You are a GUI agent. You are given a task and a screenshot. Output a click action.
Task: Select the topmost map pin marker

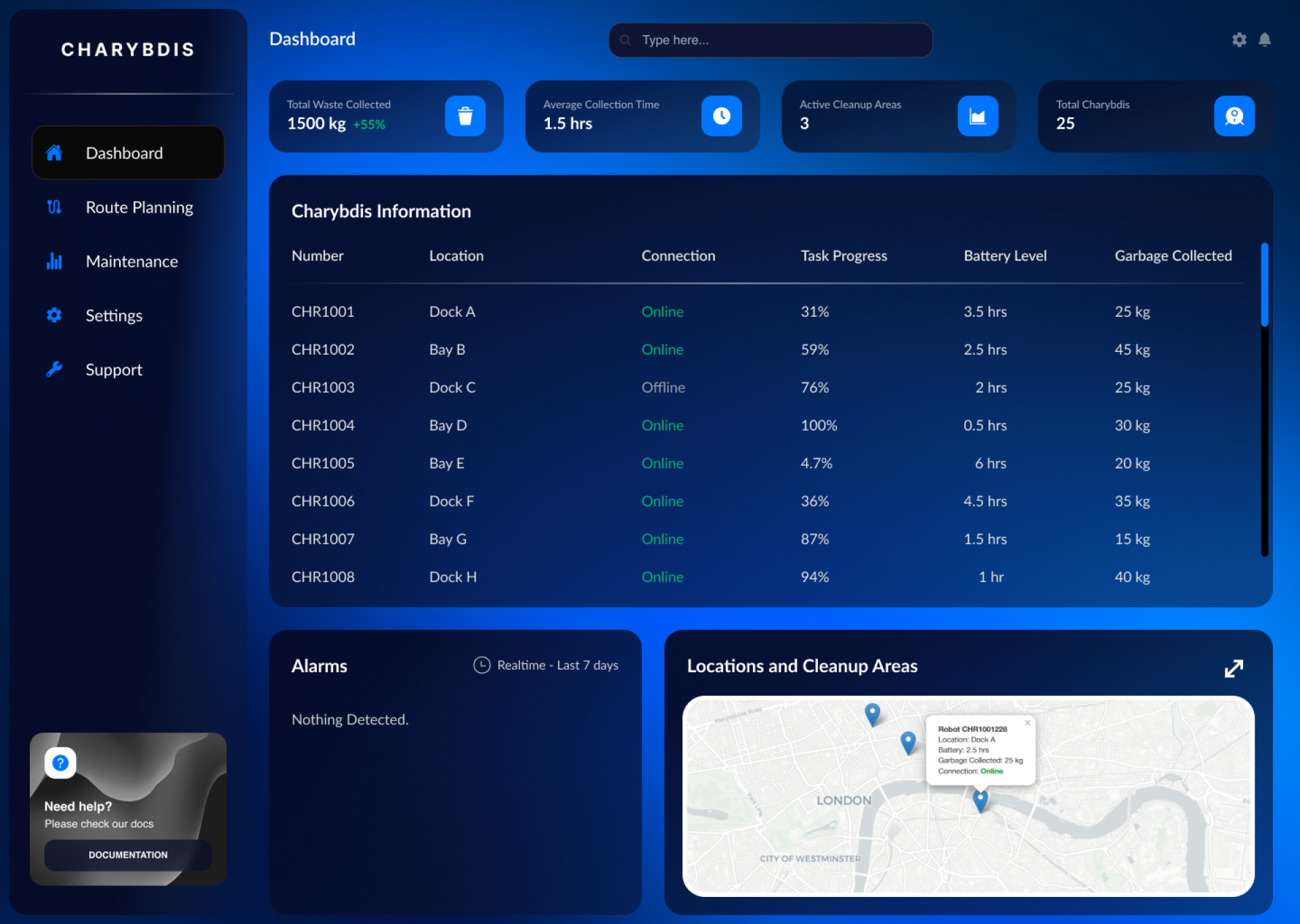873,715
